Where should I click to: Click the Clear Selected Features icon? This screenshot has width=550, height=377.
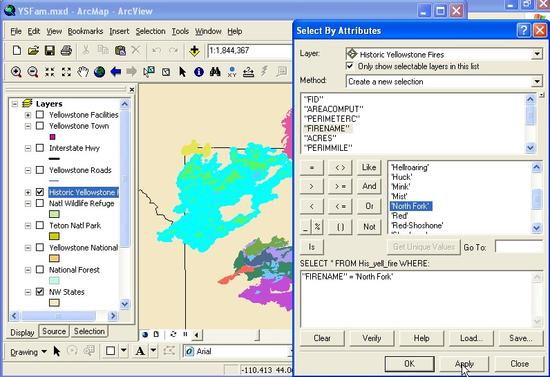[x=166, y=72]
